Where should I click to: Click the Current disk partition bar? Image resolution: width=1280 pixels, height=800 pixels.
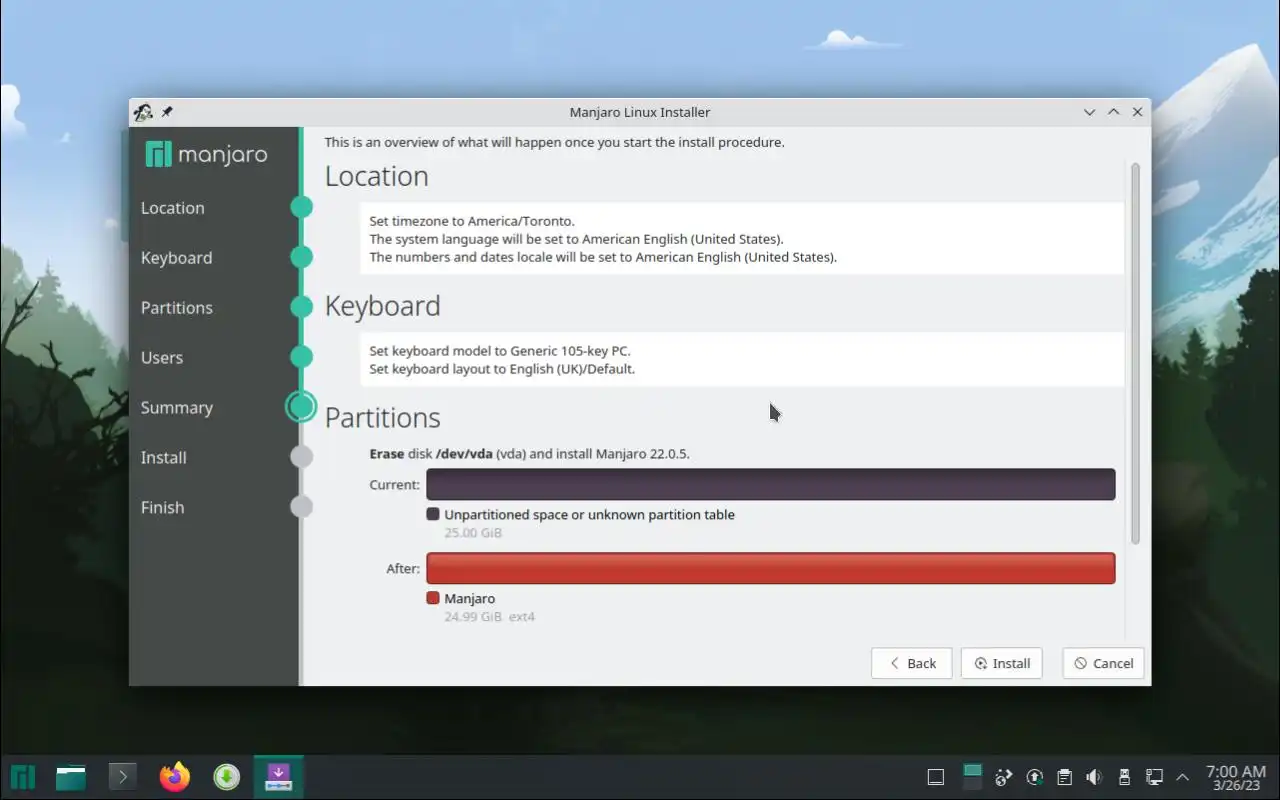(x=770, y=484)
